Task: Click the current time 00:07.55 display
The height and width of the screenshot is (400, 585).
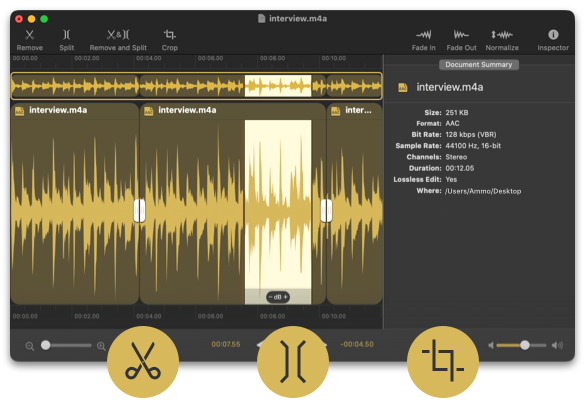Action: pyautogui.click(x=226, y=344)
